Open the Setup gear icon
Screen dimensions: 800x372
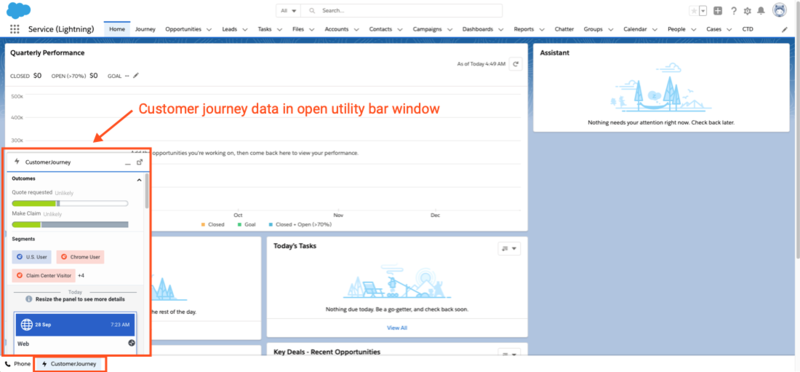click(747, 11)
